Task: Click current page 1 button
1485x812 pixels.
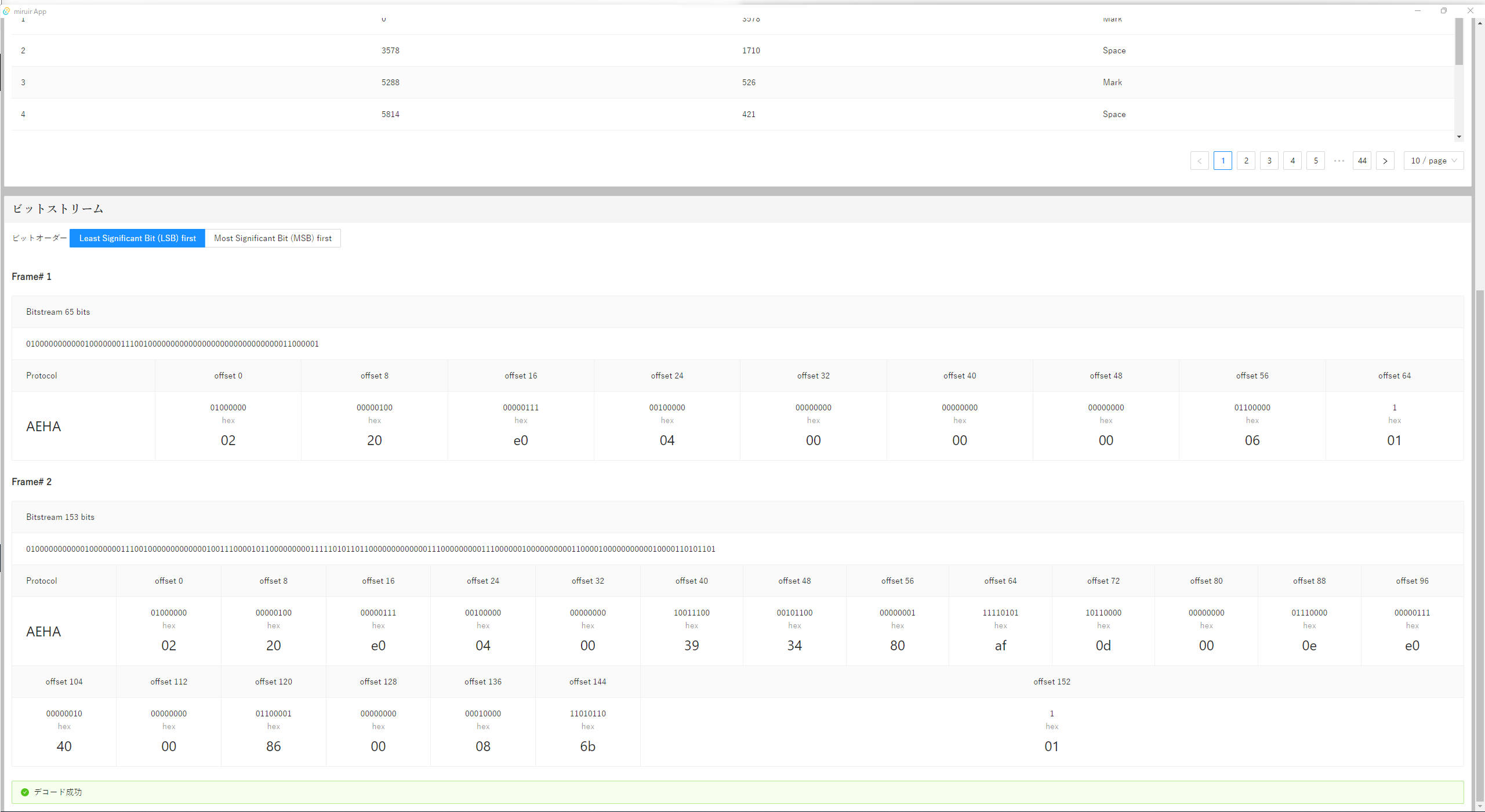Action: pyautogui.click(x=1222, y=161)
